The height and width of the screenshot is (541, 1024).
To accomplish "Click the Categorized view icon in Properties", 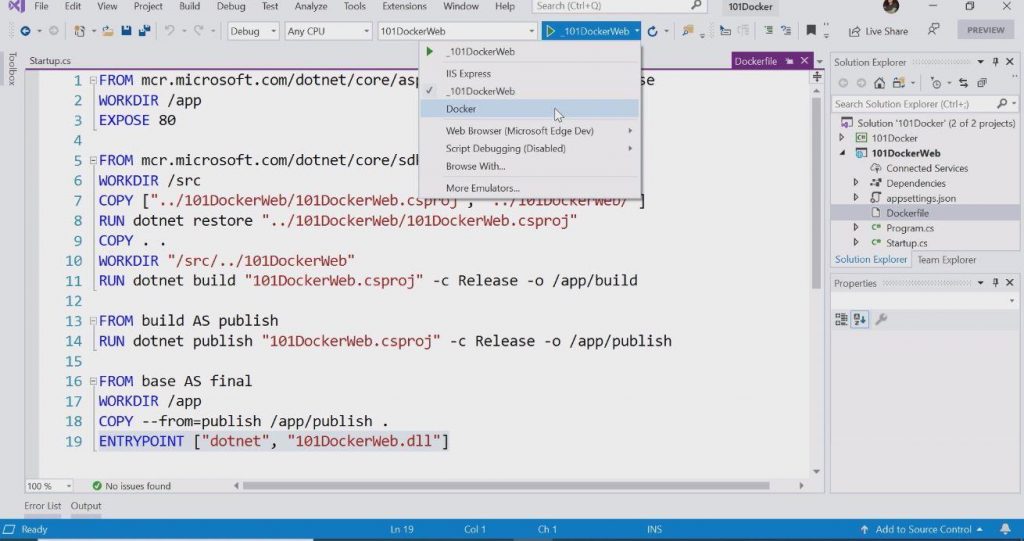I will tap(841, 320).
